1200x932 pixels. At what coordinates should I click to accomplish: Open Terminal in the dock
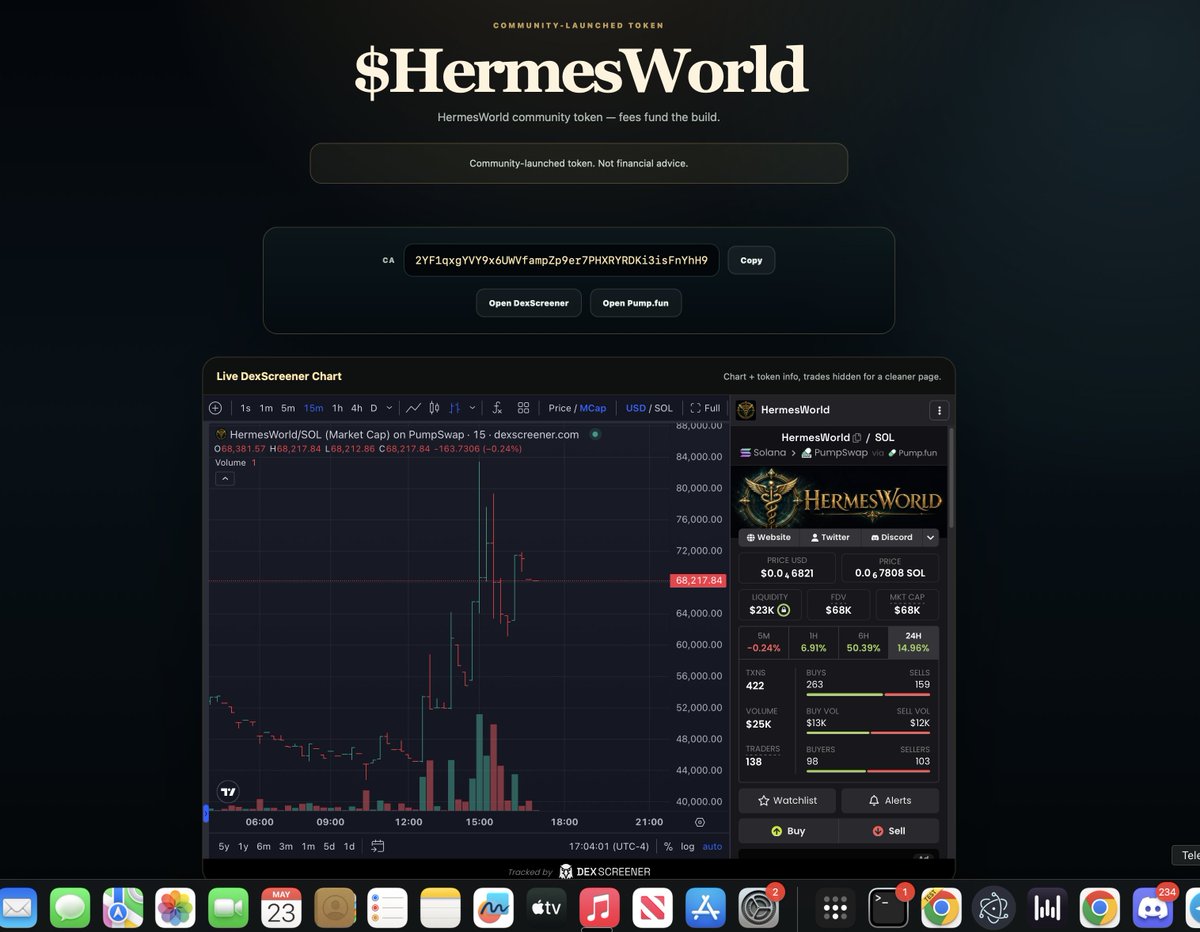pyautogui.click(x=888, y=907)
